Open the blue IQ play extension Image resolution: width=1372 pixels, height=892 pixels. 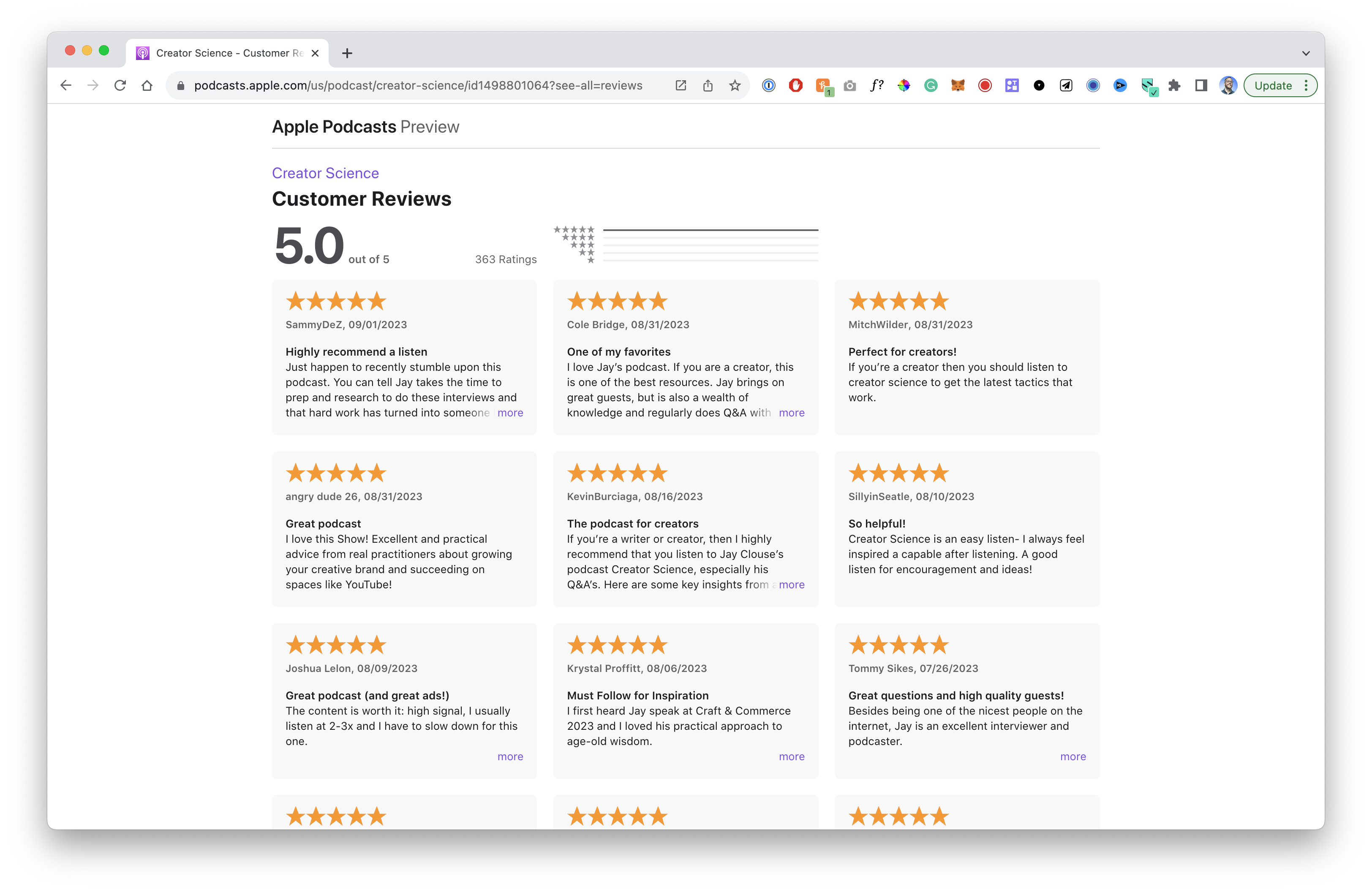point(1120,85)
